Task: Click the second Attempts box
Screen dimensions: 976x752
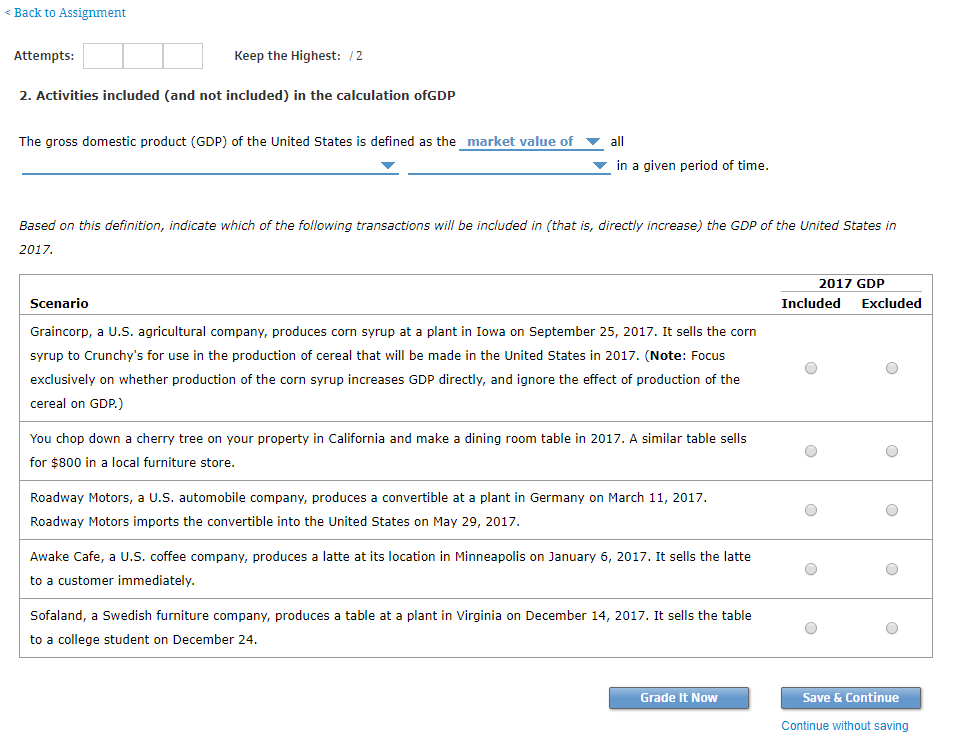Action: pos(143,56)
